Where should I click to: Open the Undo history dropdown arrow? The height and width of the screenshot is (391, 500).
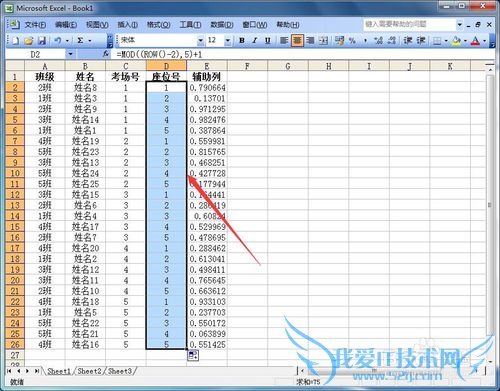[x=67, y=41]
